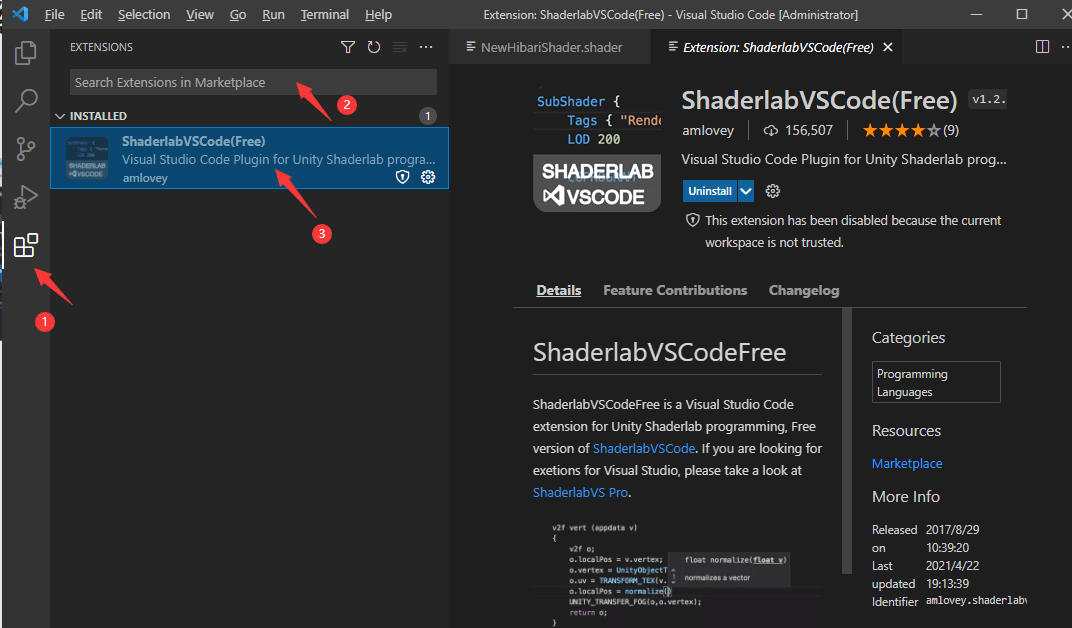Click the v1.2. version badge
The image size is (1072, 628).
coord(988,100)
